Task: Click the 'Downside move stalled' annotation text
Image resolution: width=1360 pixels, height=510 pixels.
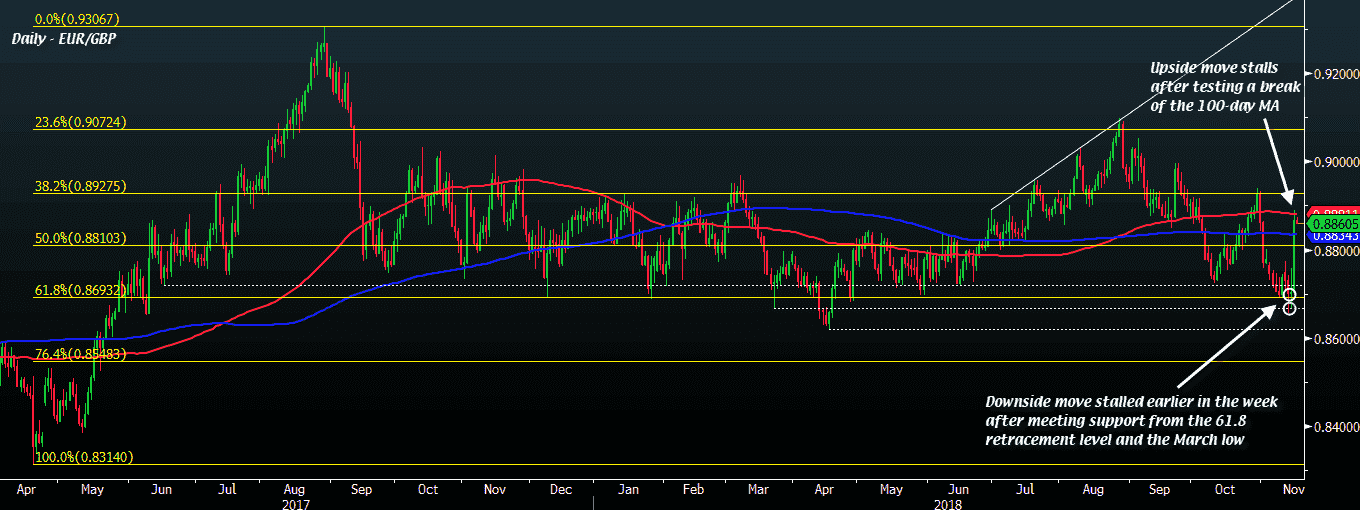Action: [1130, 420]
